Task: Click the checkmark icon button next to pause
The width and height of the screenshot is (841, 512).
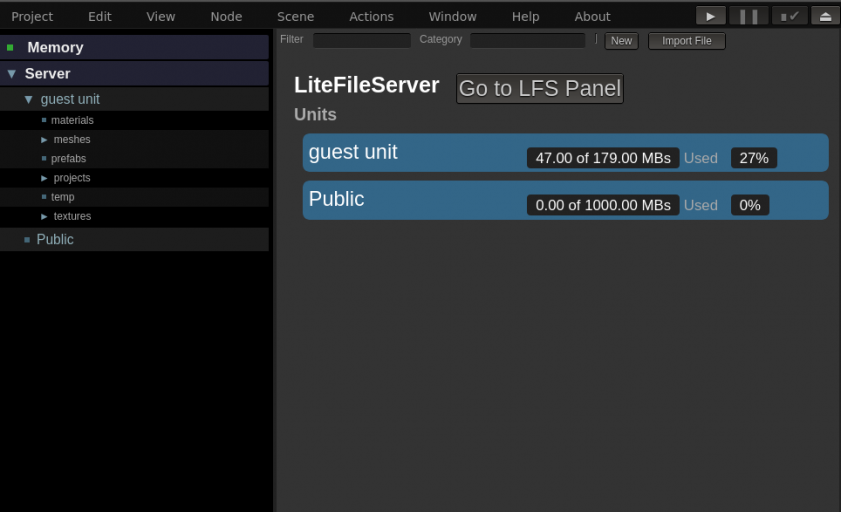Action: pyautogui.click(x=789, y=16)
